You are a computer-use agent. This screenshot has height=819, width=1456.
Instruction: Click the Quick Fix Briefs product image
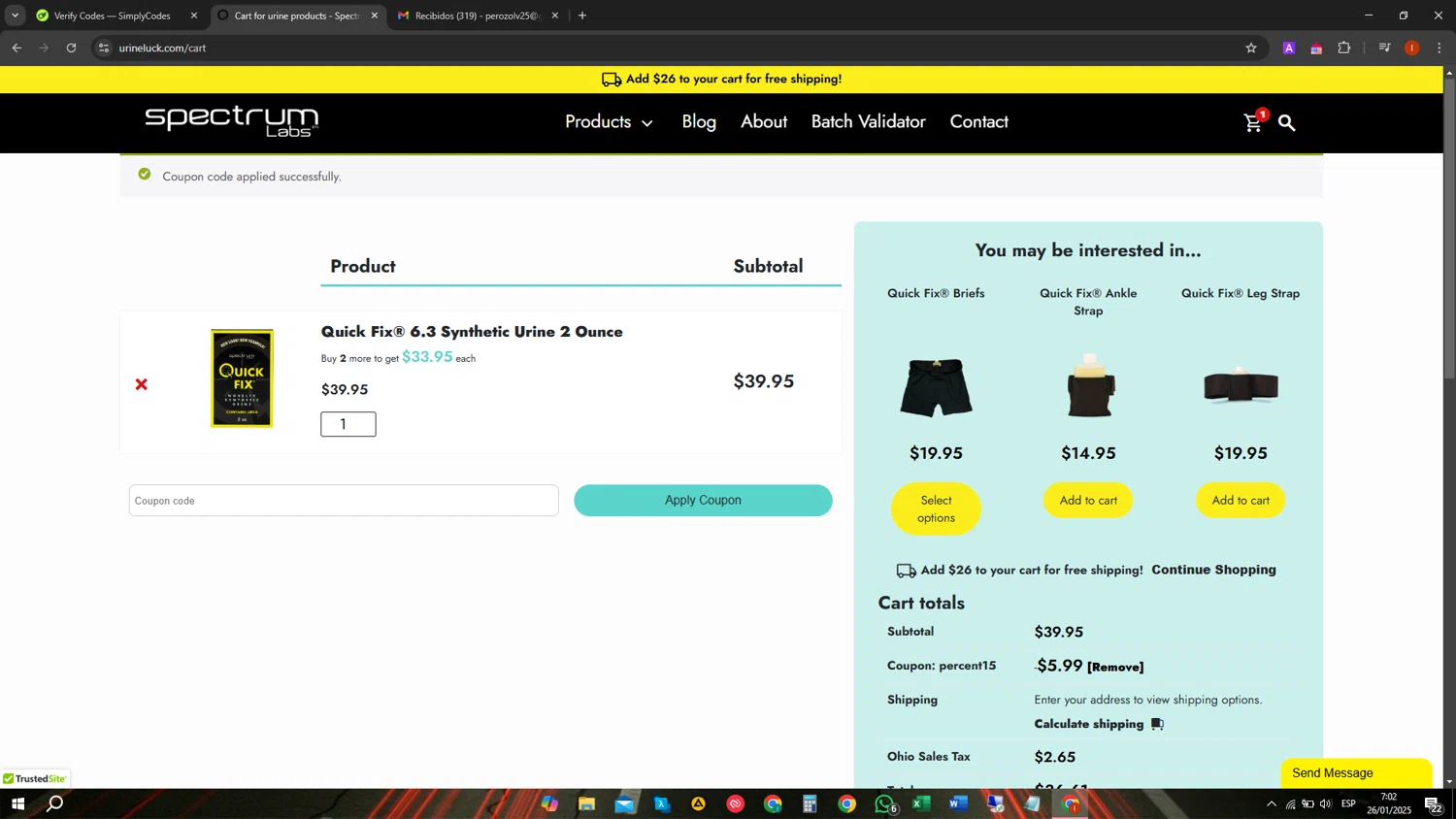pos(936,387)
